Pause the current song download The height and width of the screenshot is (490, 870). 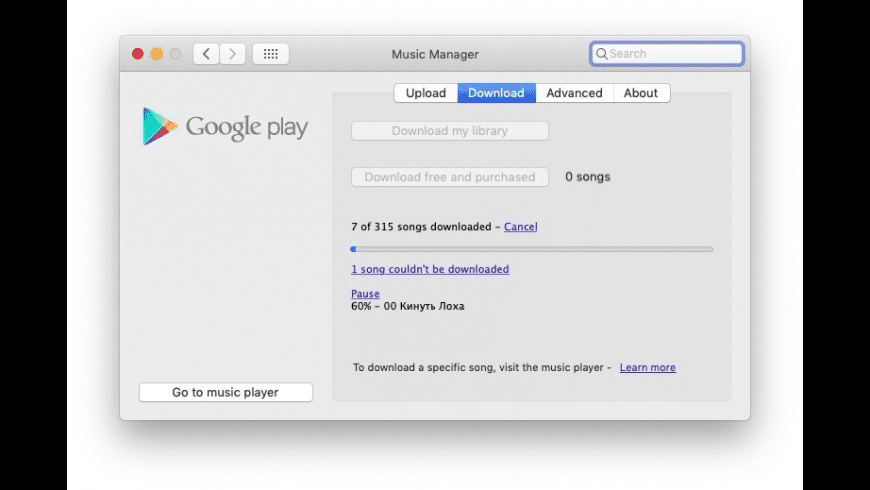pos(365,294)
